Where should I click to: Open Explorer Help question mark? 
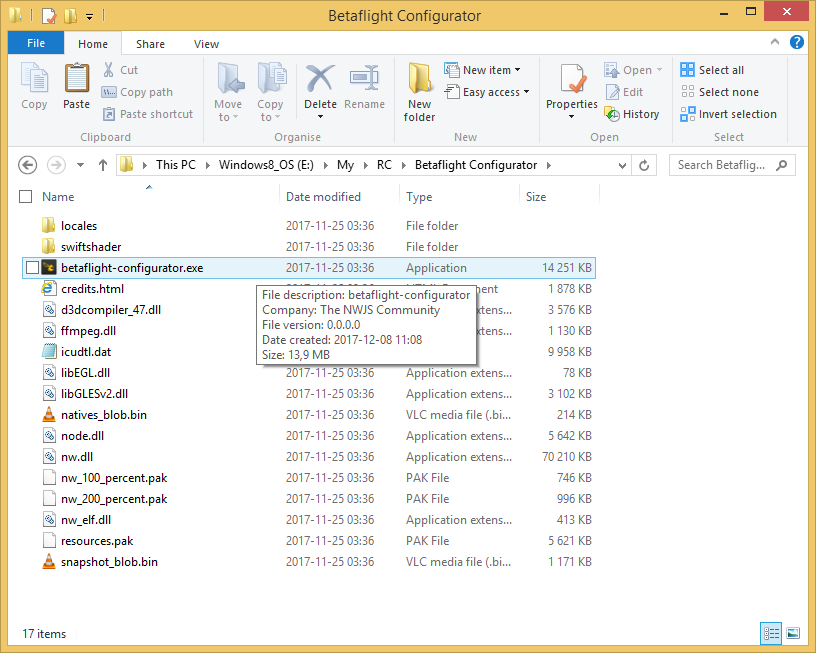click(x=796, y=42)
